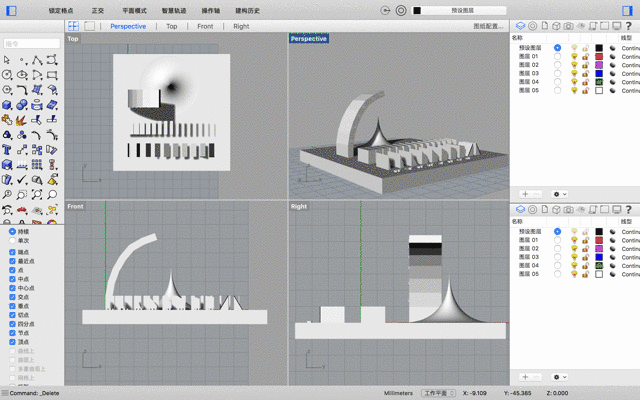Screen dimensions: 640x400
Task: Select the Fillet curves tool
Action: pos(22,90)
